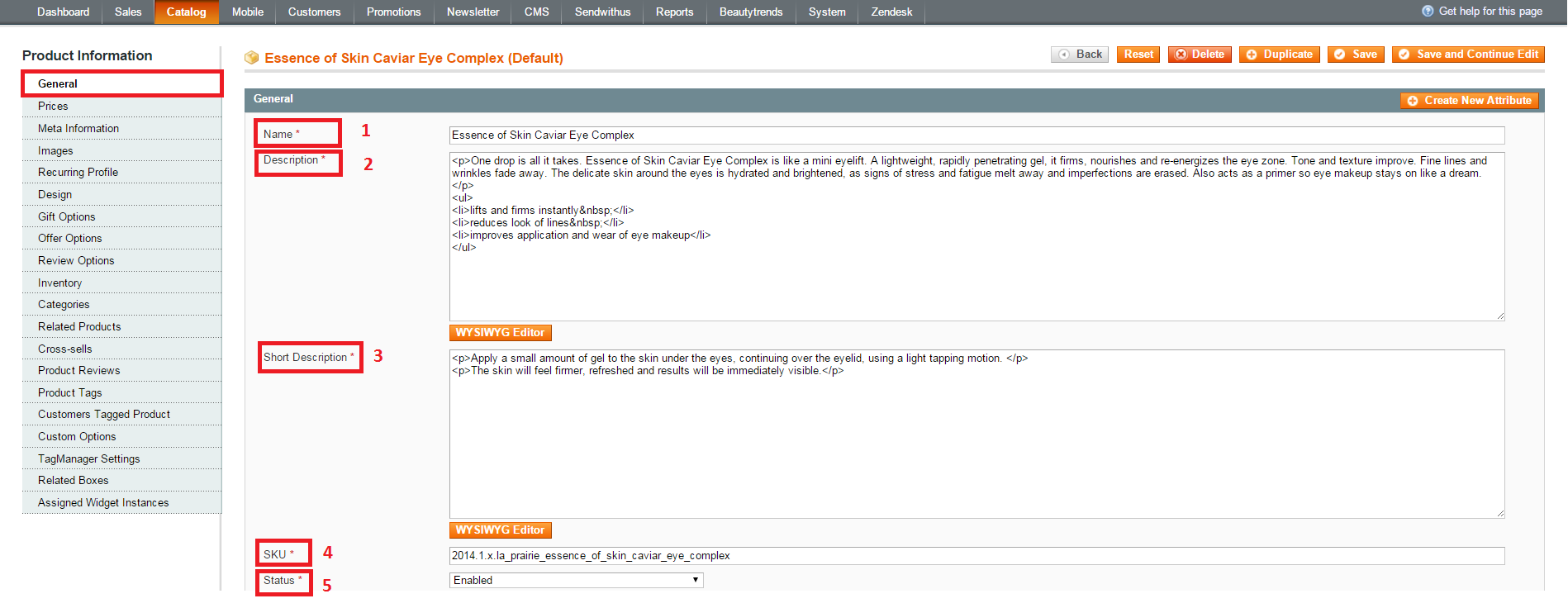1568x608 pixels.
Task: Click the product Name input field
Action: [x=976, y=135]
